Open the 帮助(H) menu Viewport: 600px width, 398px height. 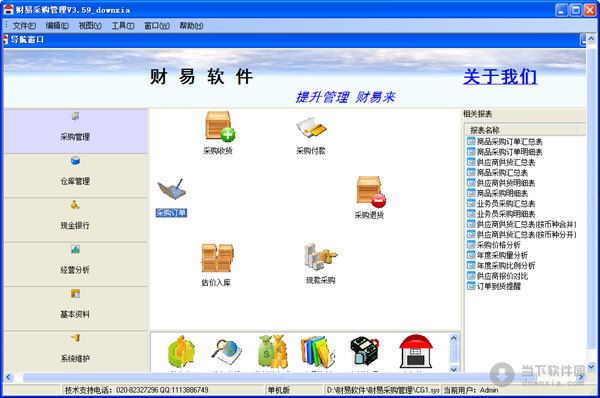coord(191,26)
